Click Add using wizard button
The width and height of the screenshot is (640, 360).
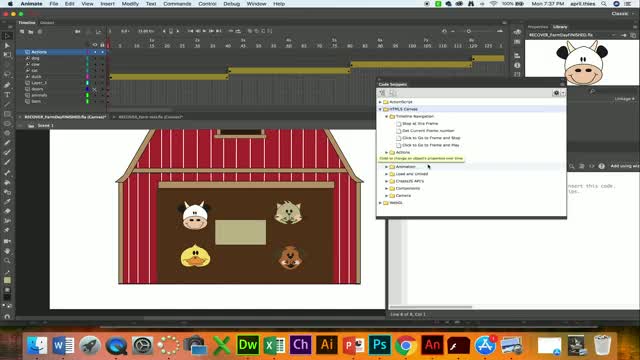coord(625,166)
